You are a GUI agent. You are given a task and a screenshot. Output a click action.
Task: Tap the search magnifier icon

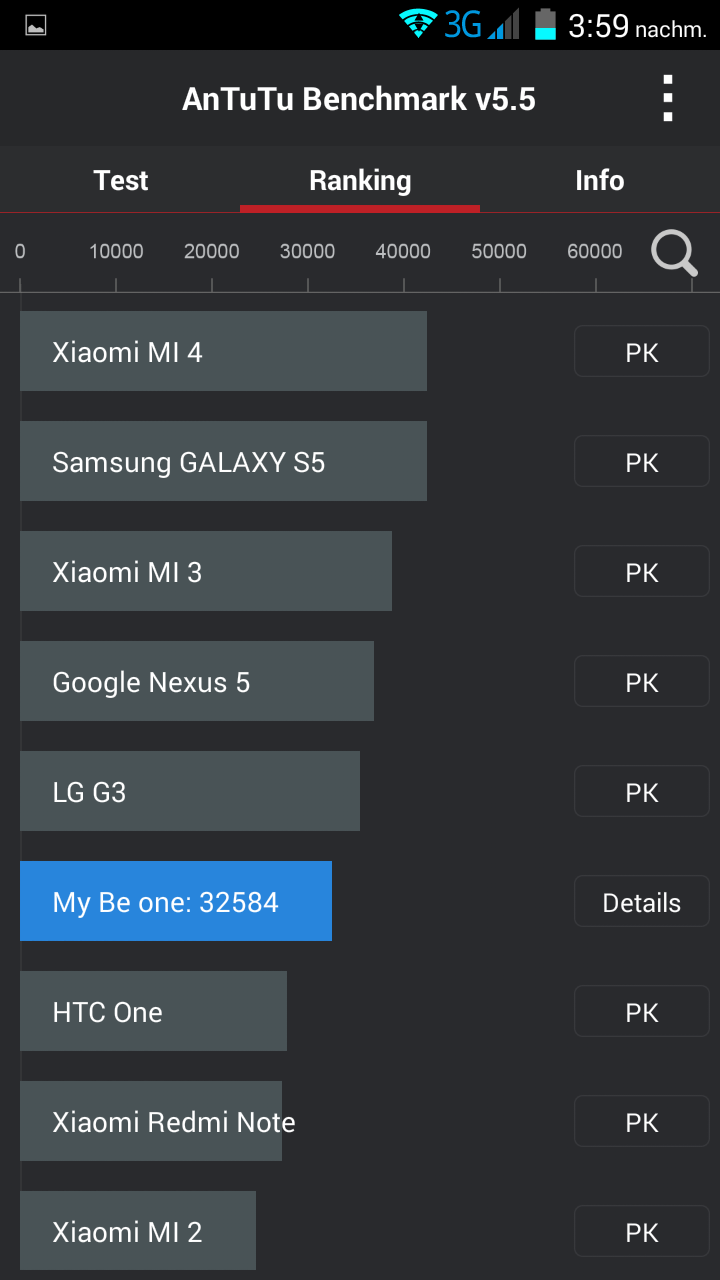coord(674,253)
